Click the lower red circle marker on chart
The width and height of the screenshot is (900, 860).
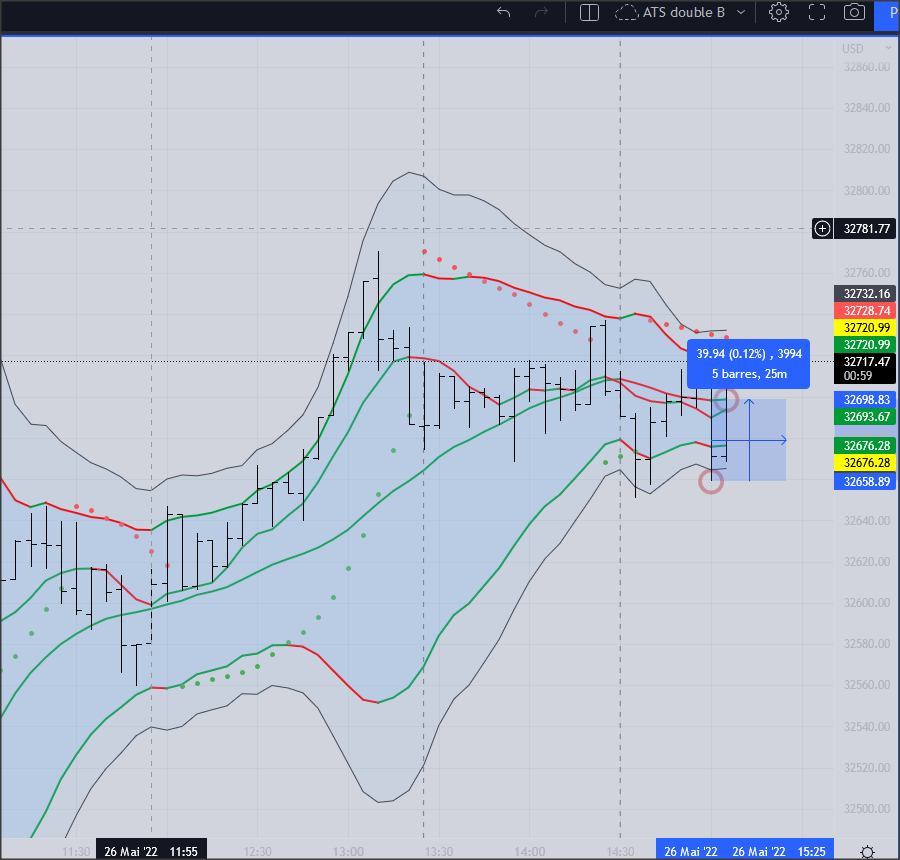tap(711, 482)
